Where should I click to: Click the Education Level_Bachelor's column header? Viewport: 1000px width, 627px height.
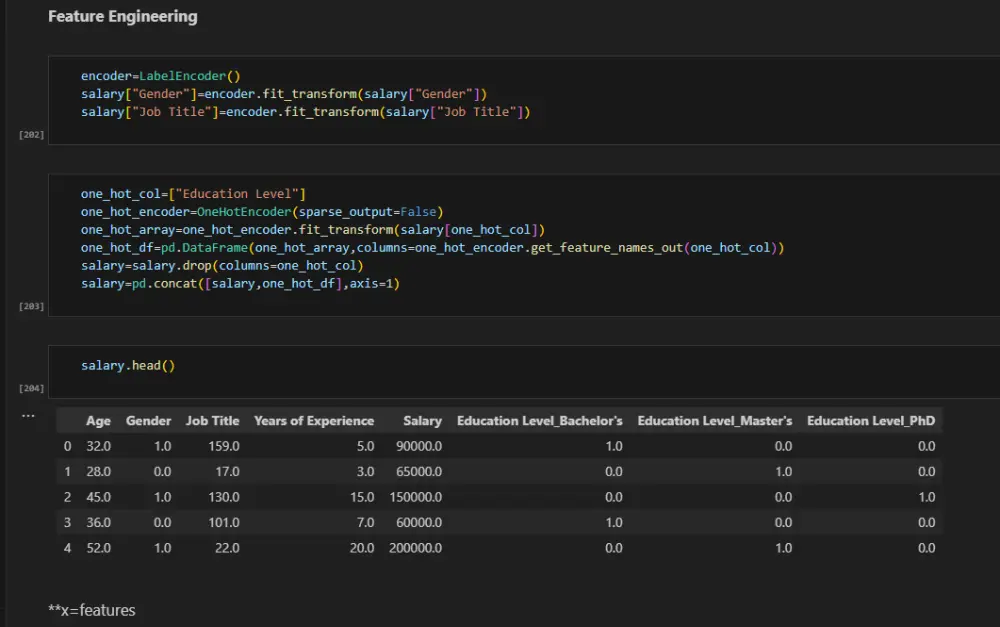tap(540, 421)
